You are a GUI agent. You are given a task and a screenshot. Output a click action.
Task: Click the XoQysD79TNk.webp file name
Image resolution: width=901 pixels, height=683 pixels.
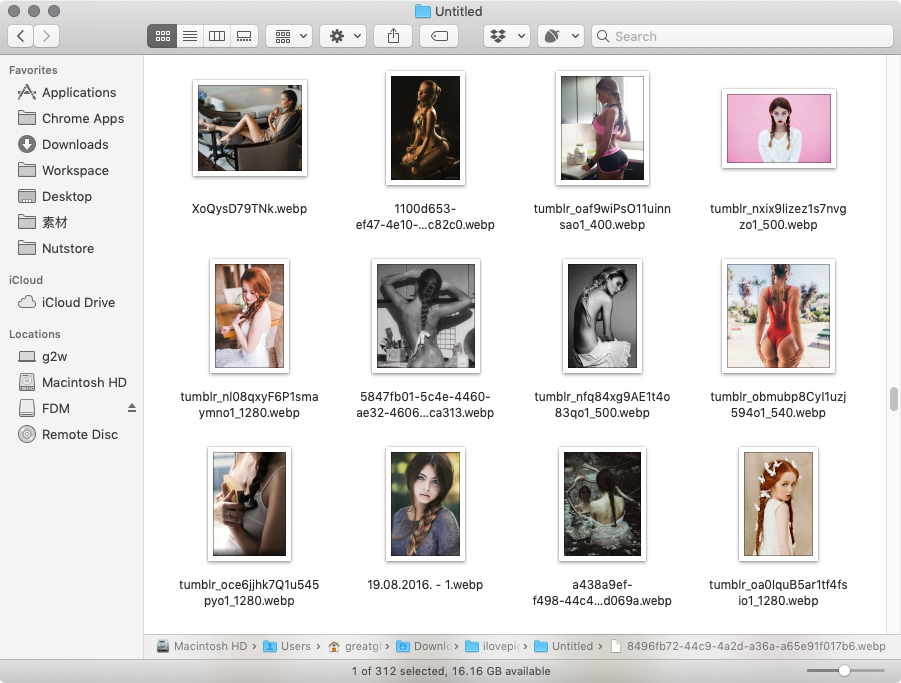coord(249,209)
